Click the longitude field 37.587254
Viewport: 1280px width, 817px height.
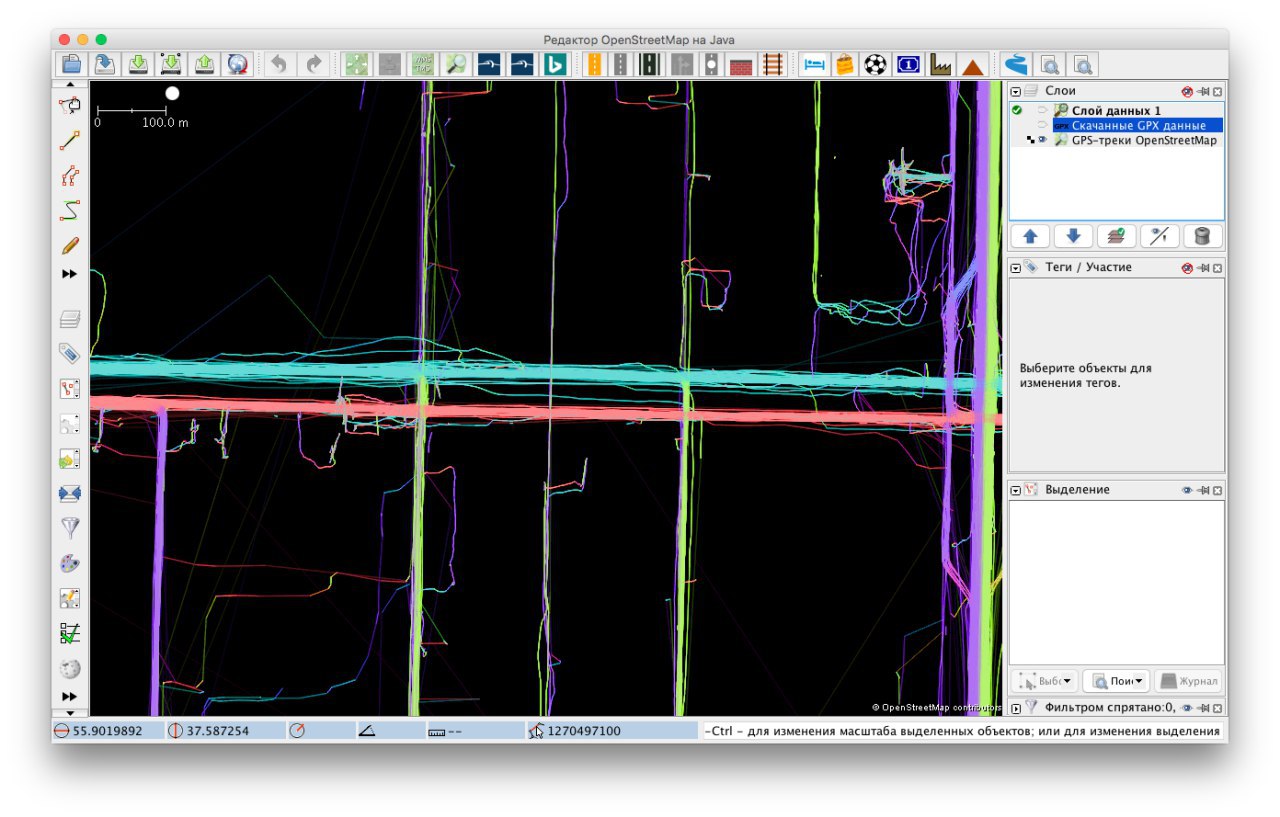(224, 731)
